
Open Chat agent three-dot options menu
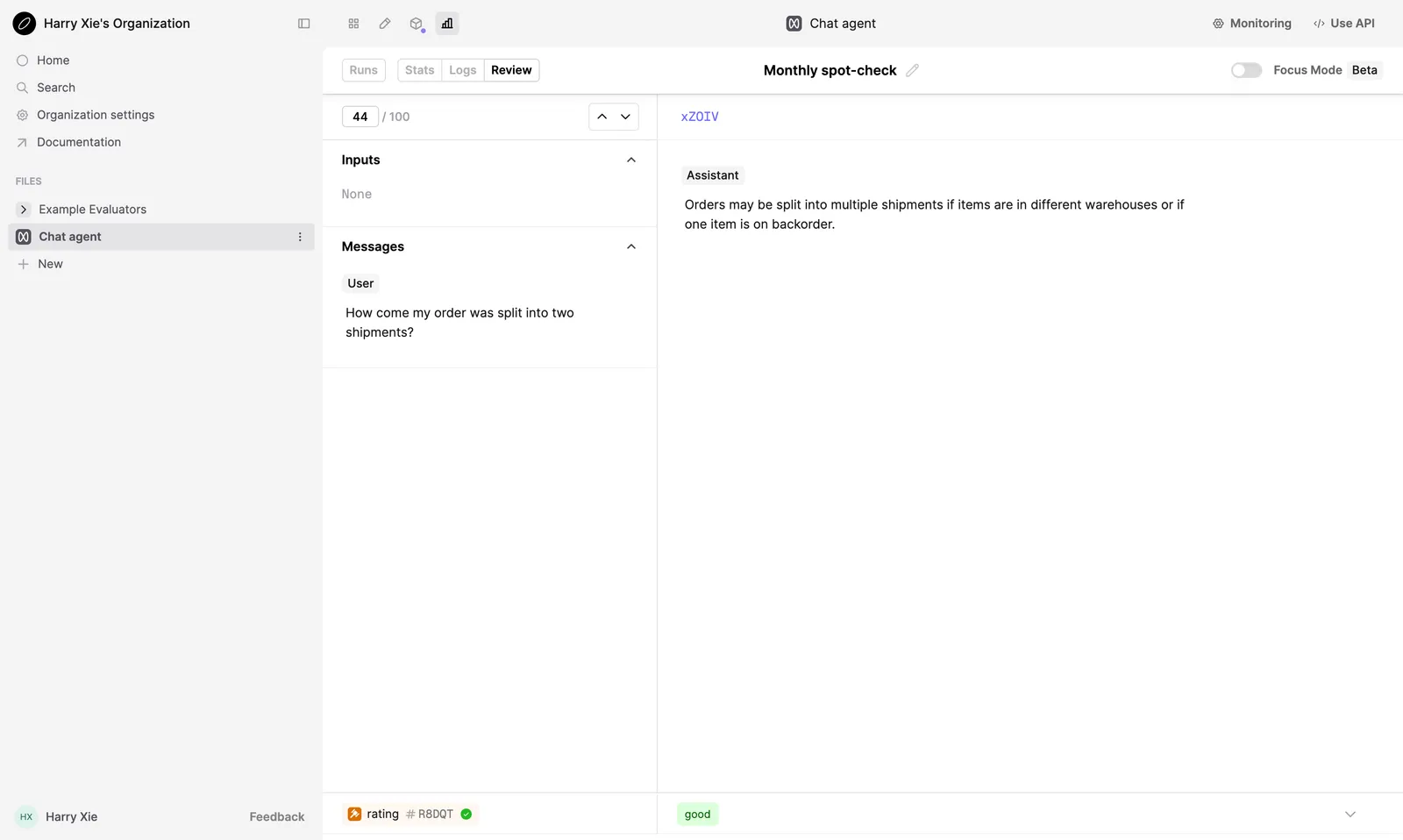300,237
